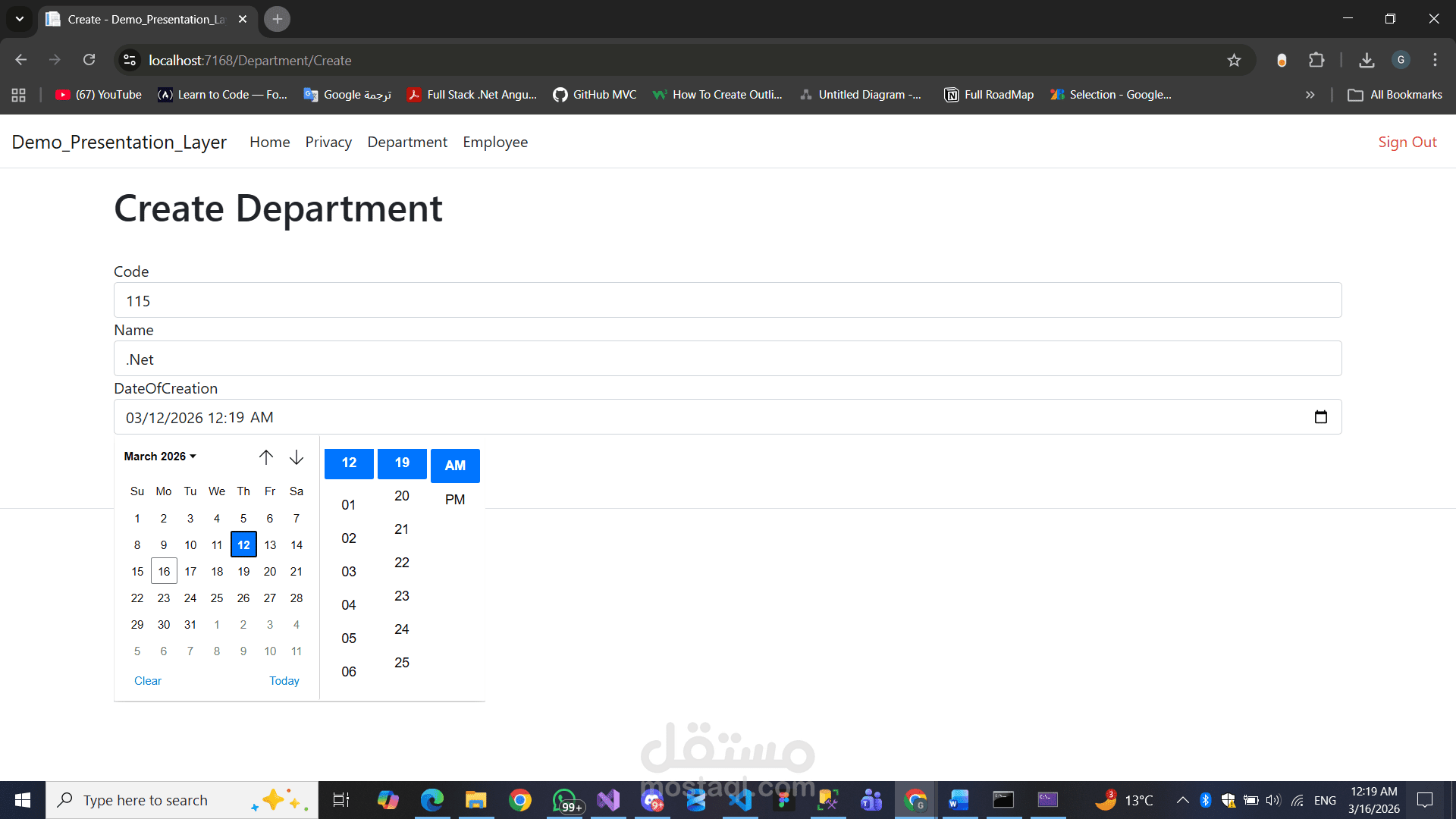Select AM in the time picker

pyautogui.click(x=455, y=466)
